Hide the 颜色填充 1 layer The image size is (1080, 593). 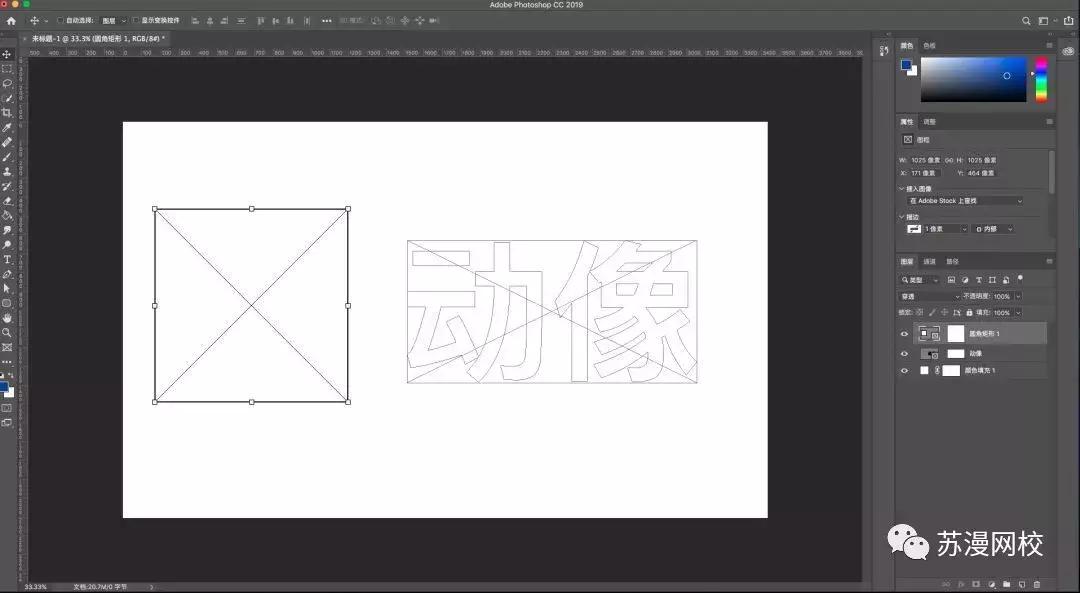pos(904,370)
